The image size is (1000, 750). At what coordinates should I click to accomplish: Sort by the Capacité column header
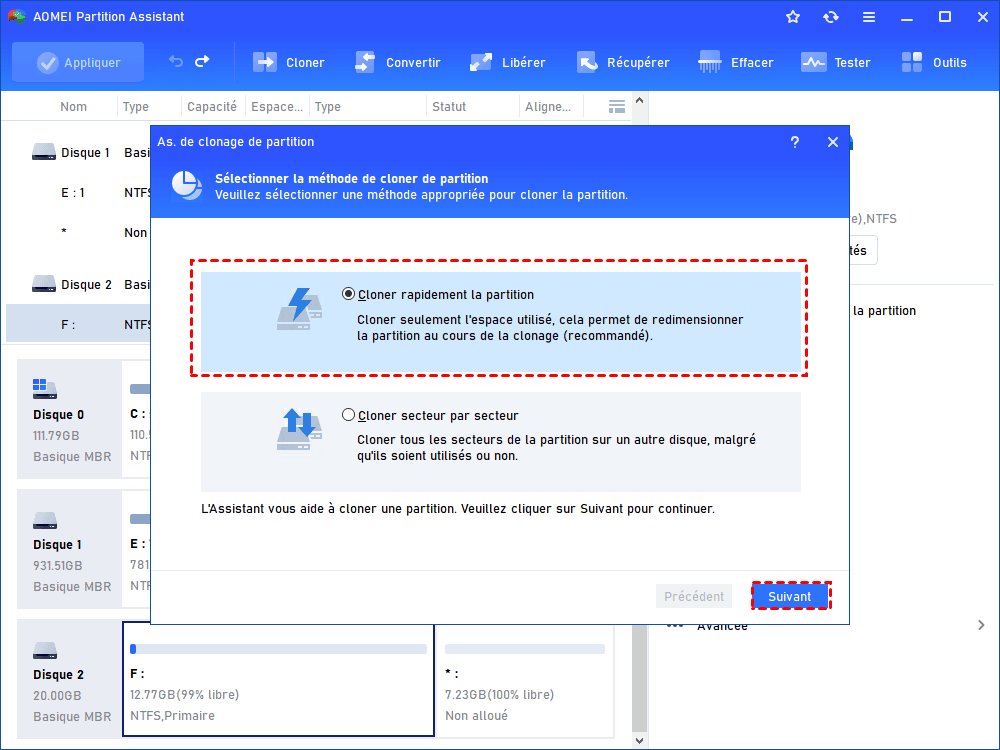(x=212, y=107)
